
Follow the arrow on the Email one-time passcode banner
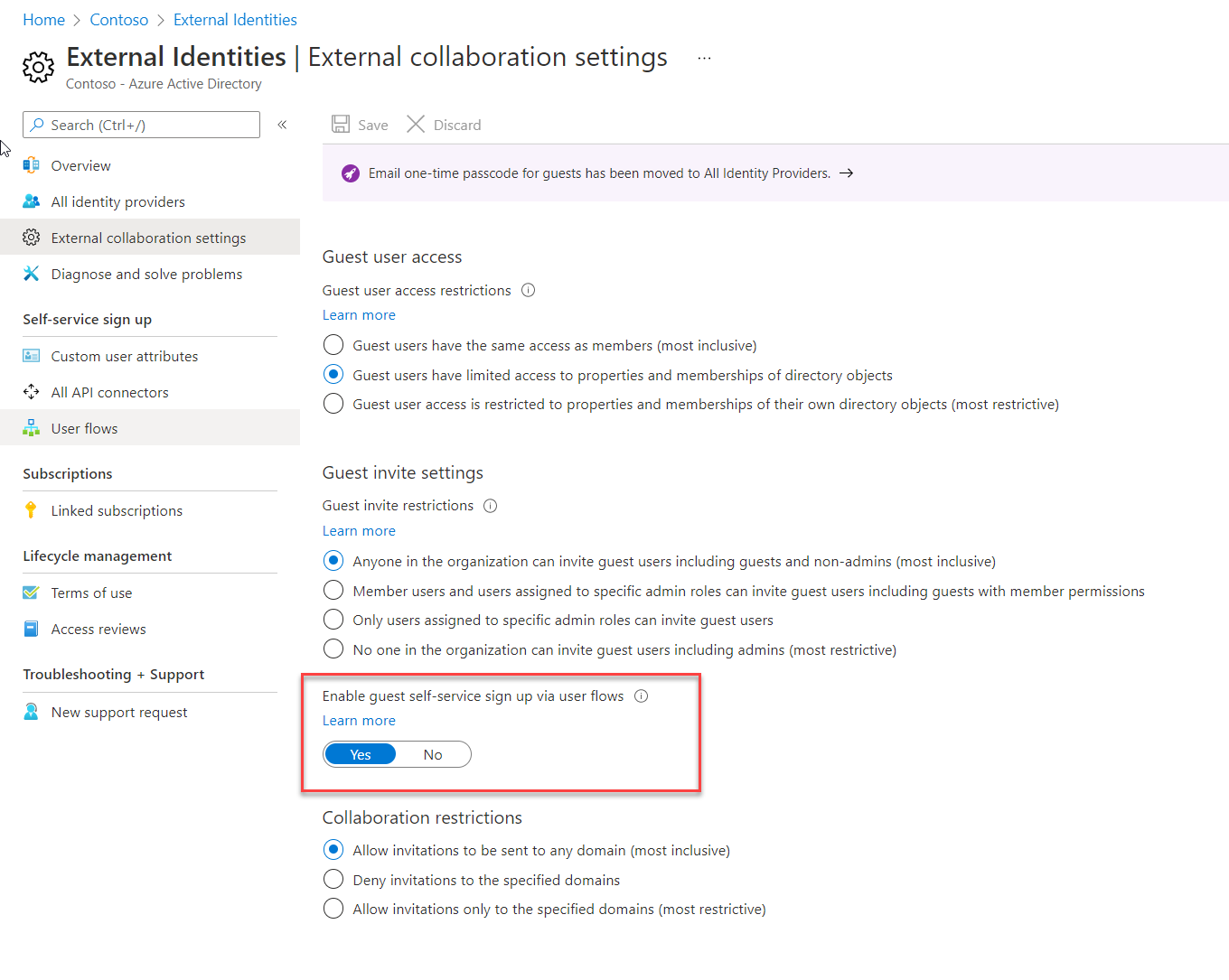tap(847, 173)
